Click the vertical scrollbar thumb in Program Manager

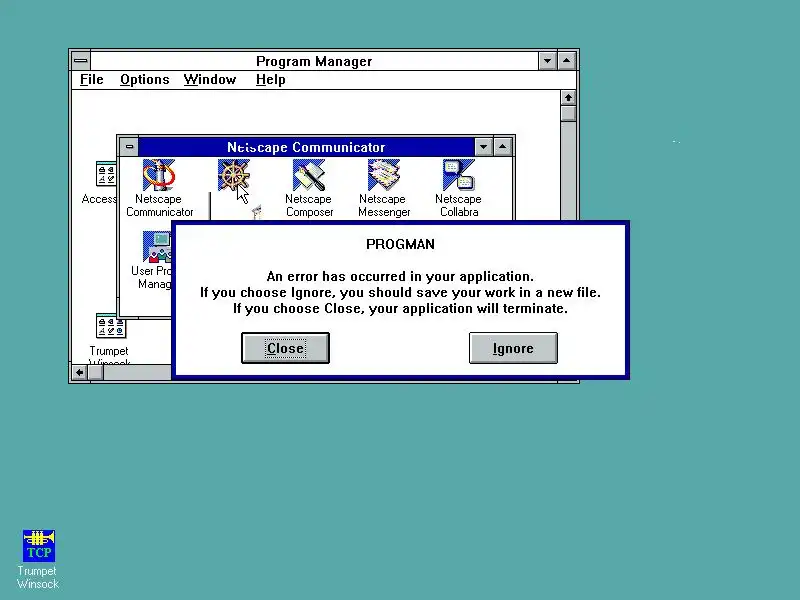click(x=568, y=113)
